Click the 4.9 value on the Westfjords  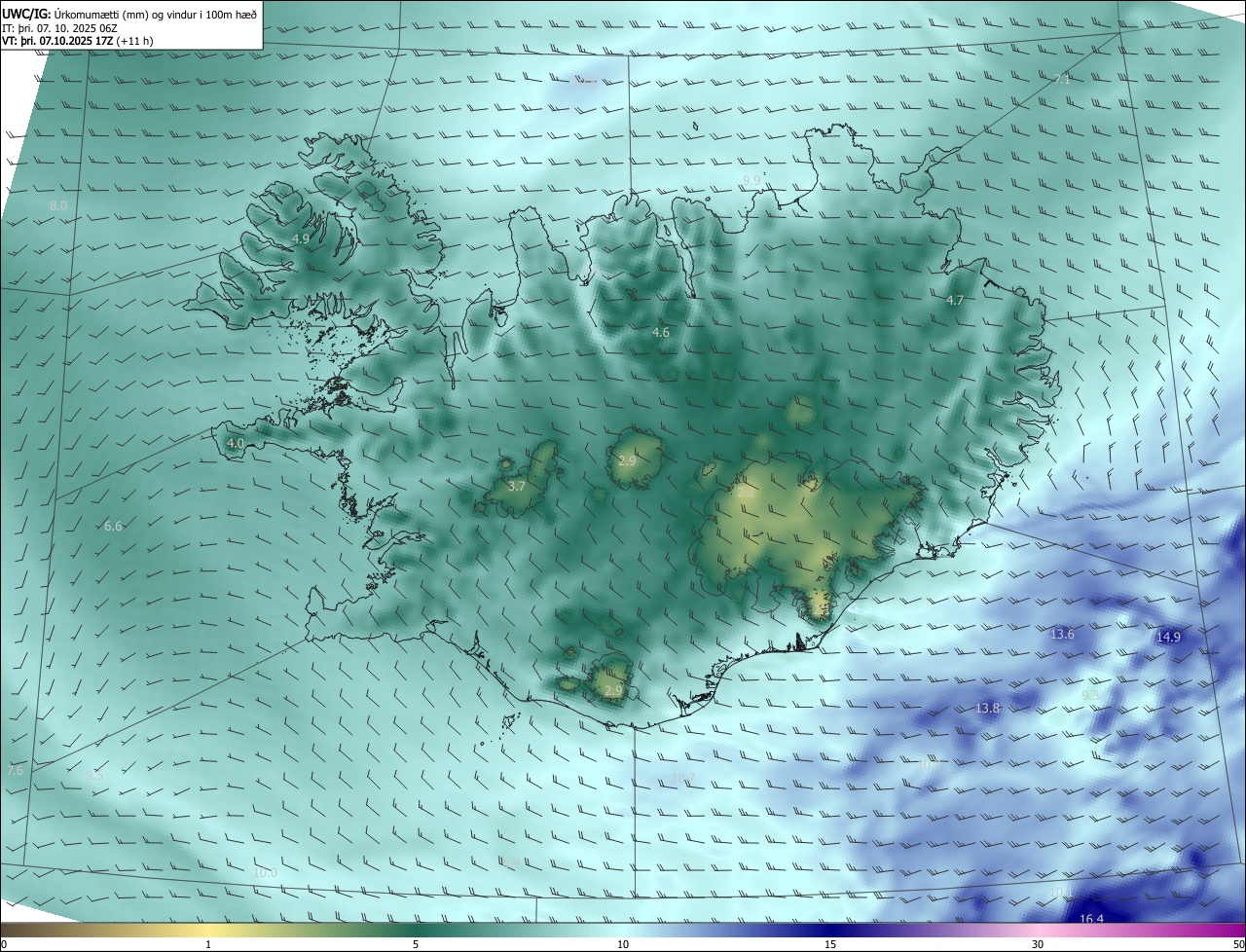coord(301,238)
